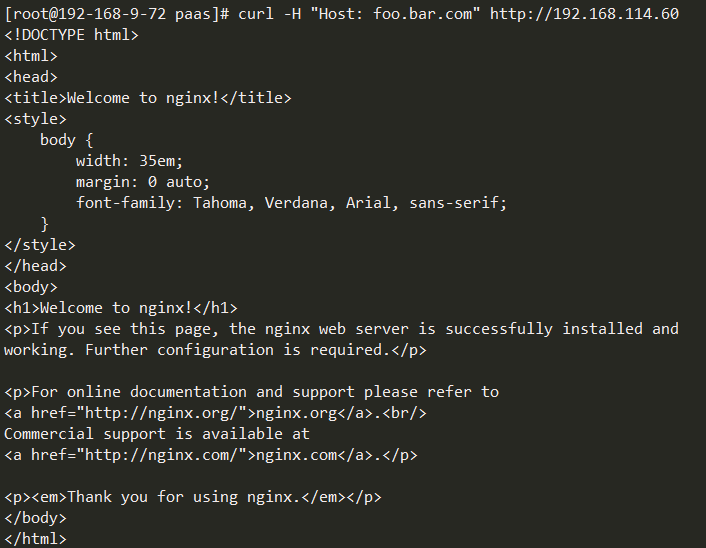The image size is (706, 548).
Task: Click the "For online documentation" line
Action: point(251,392)
